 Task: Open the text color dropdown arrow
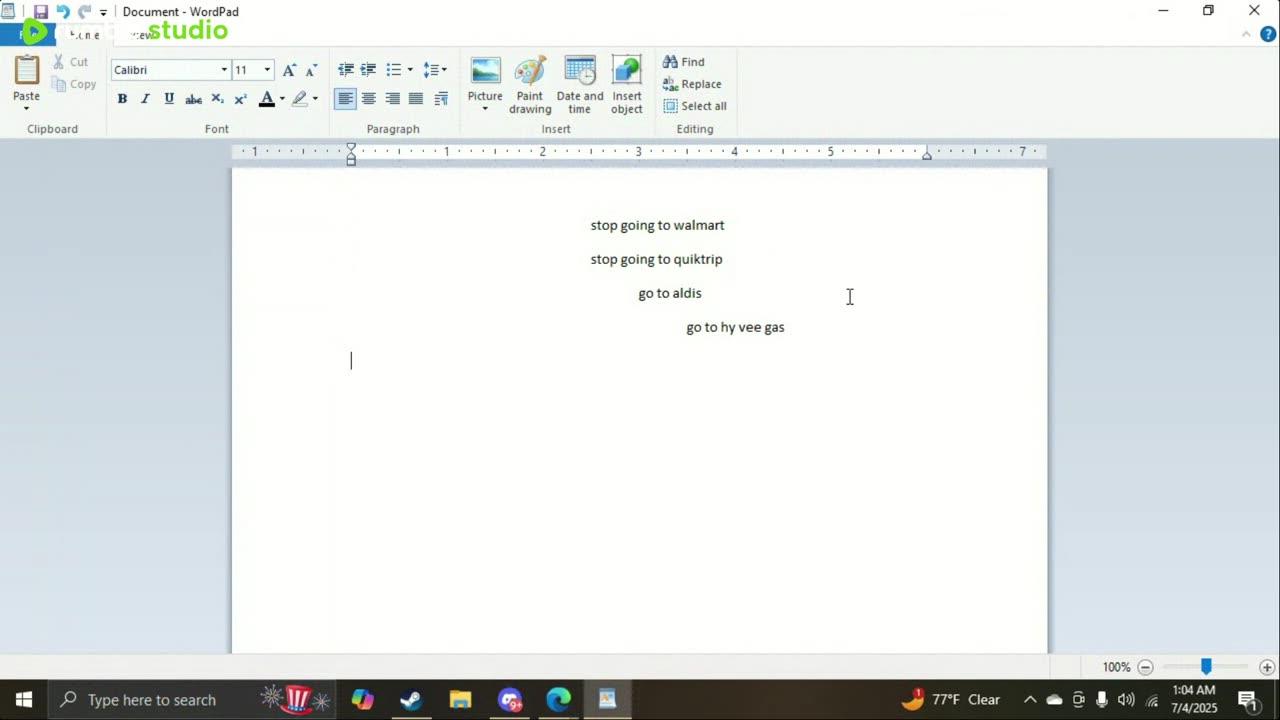coord(282,99)
